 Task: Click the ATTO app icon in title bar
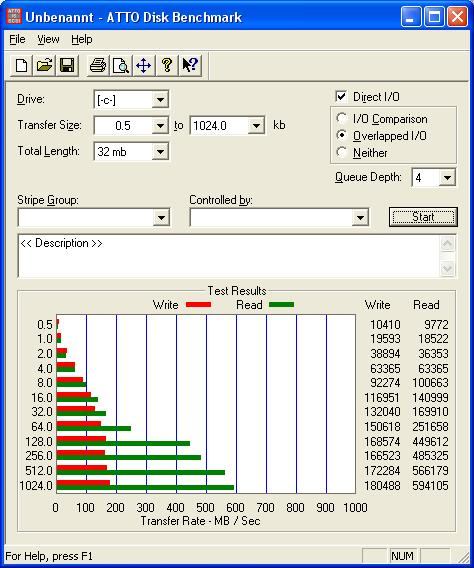coord(14,16)
